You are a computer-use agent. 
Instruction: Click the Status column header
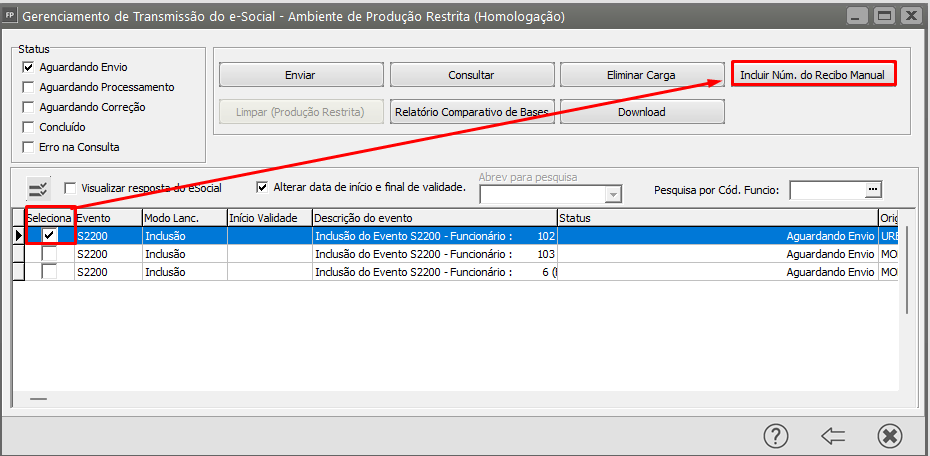[718, 218]
